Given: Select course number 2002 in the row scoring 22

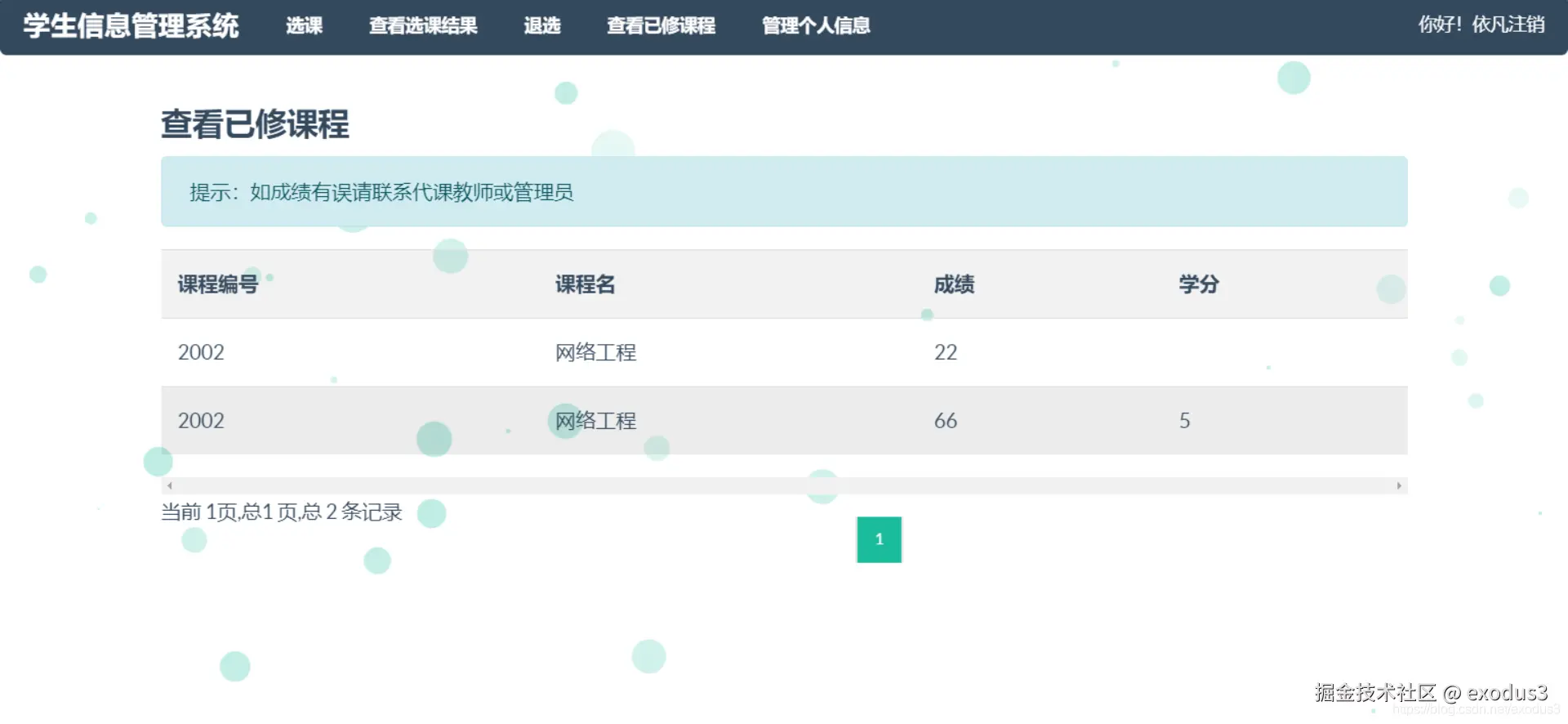Looking at the screenshot, I should point(201,352).
